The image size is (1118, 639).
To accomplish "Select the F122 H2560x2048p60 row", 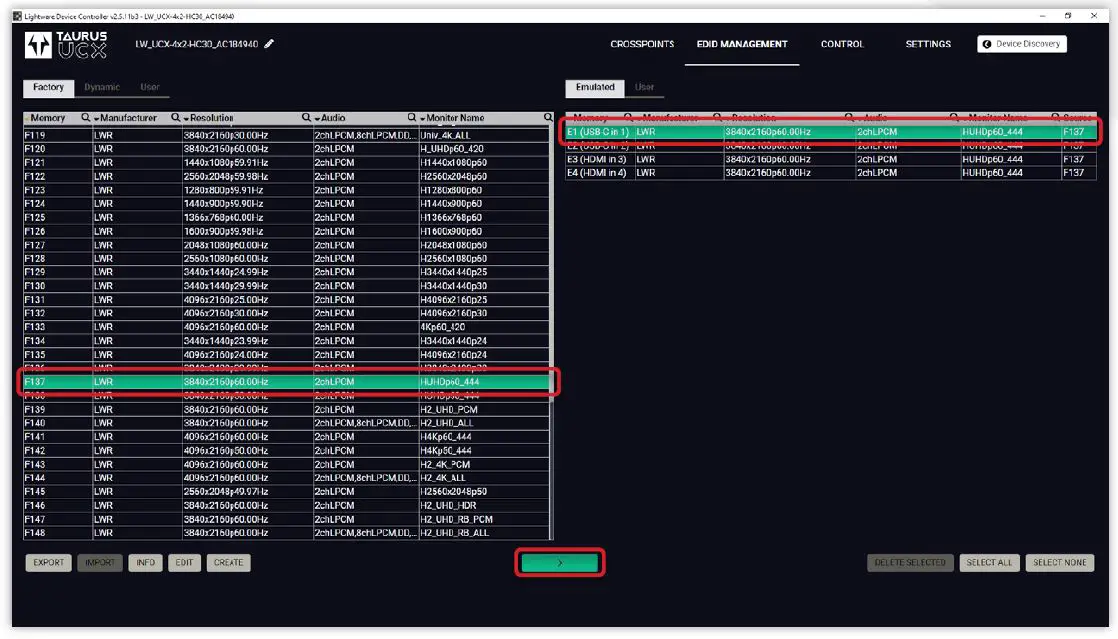I will 287,176.
